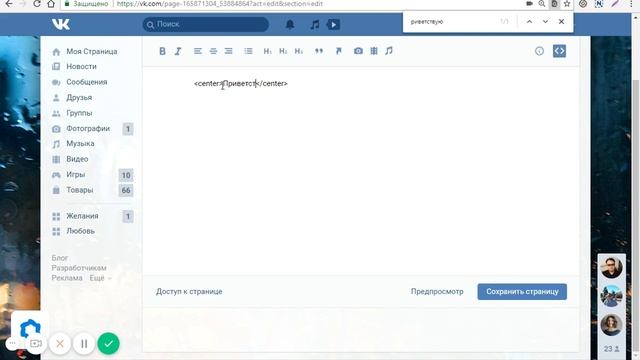
Task: Insert a bulleted list
Action: (248, 51)
